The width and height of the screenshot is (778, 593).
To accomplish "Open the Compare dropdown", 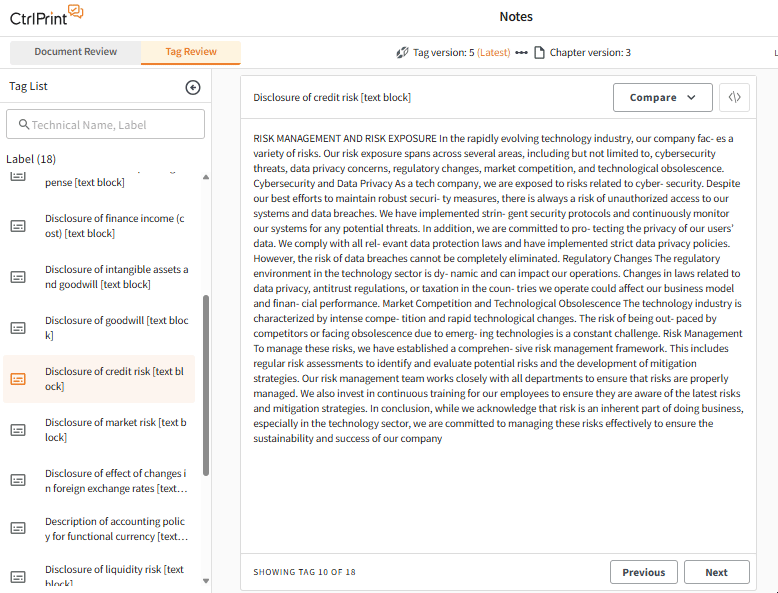I will tap(662, 97).
